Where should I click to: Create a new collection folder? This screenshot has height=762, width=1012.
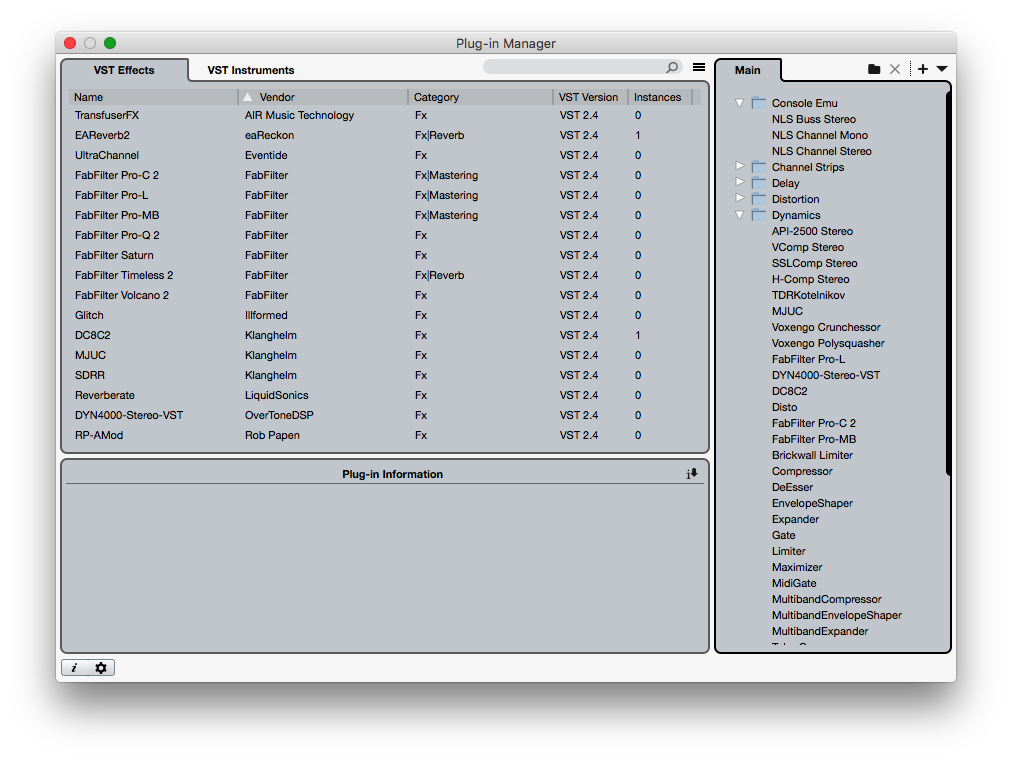tap(874, 68)
